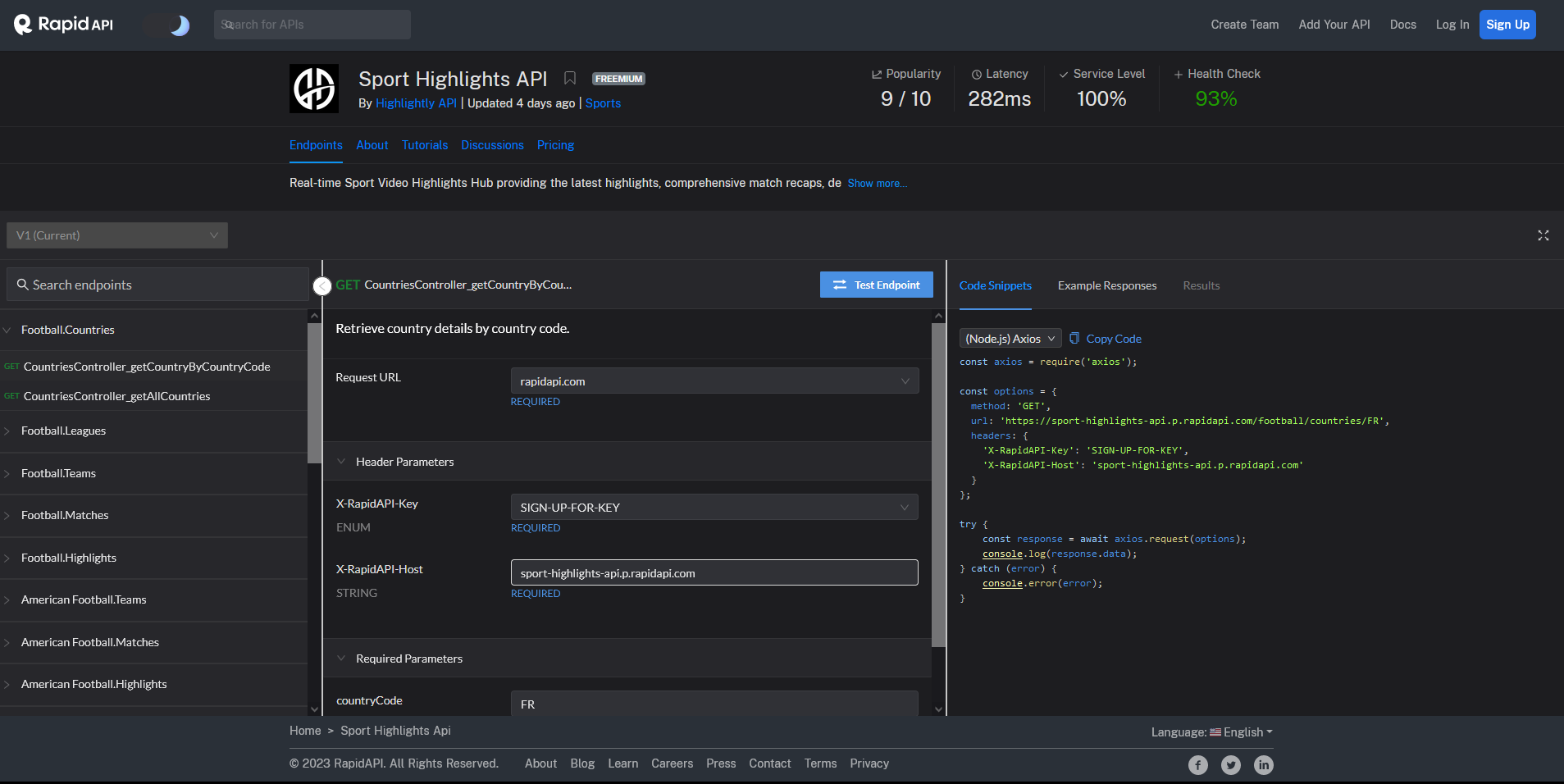Click parameters panel scrollbar down arrow
The height and width of the screenshot is (784, 1564).
pos(939,709)
